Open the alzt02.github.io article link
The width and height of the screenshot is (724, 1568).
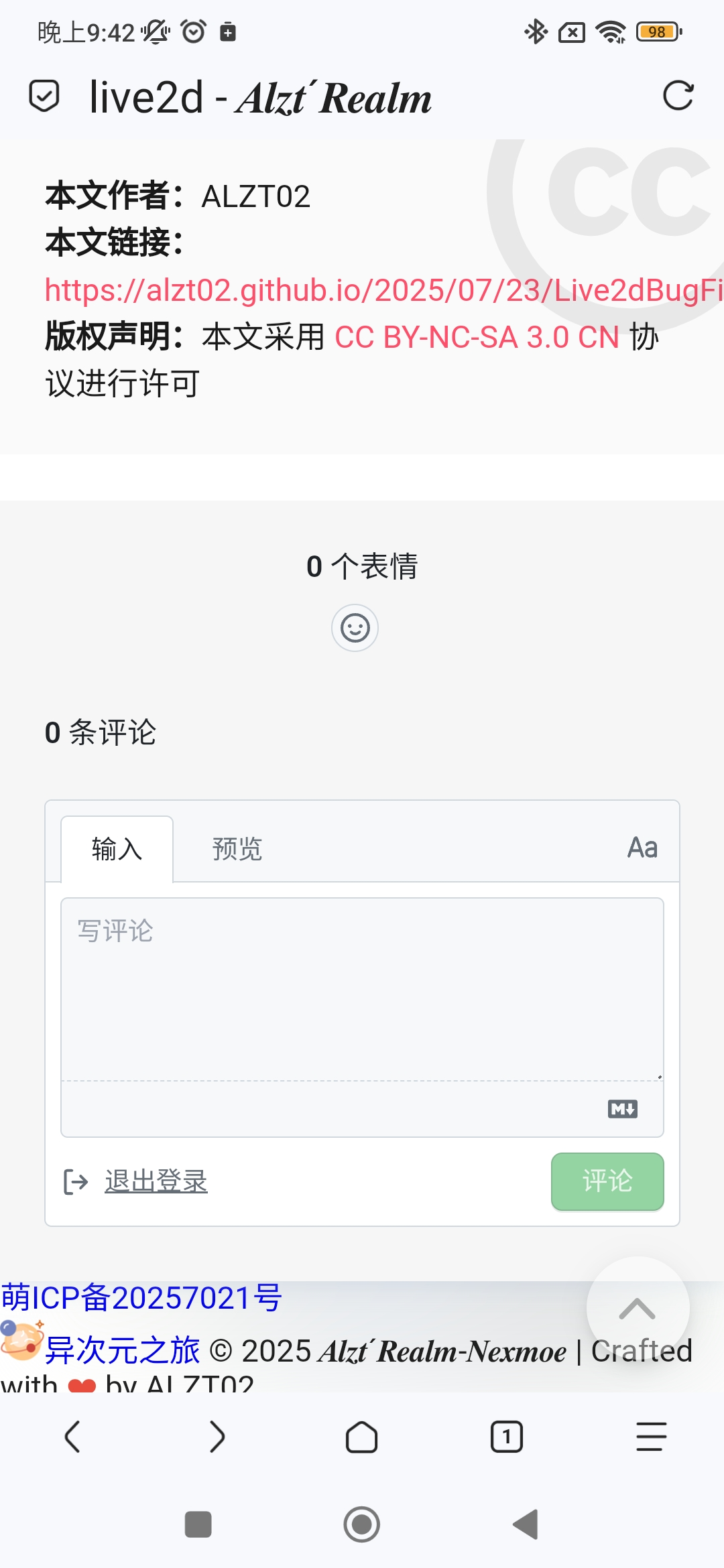(384, 290)
